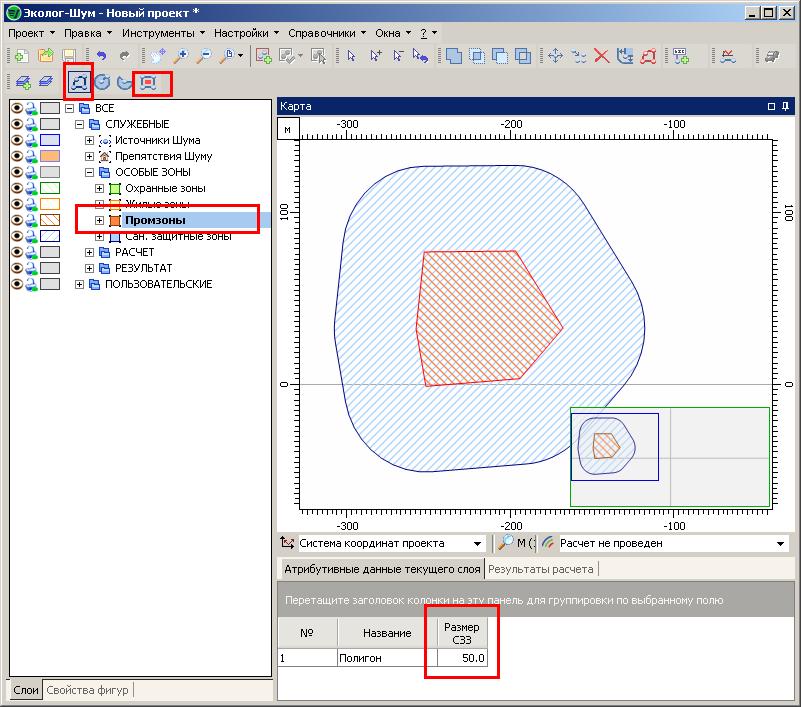Screen dimensions: 801x707
Task: Click the red sanitary zone build icon
Action: [149, 83]
